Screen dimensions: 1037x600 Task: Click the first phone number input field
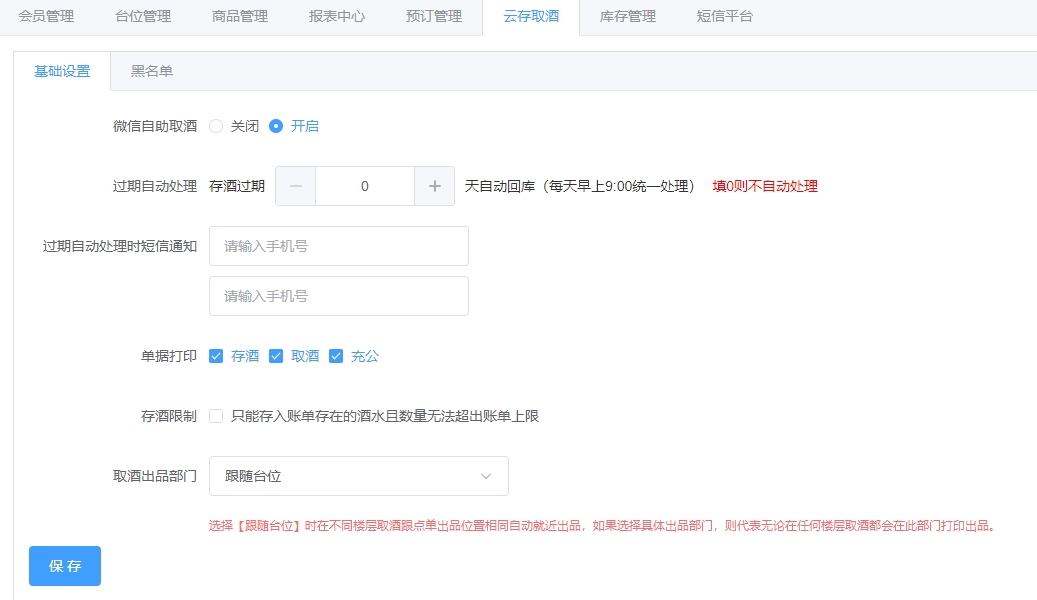338,246
